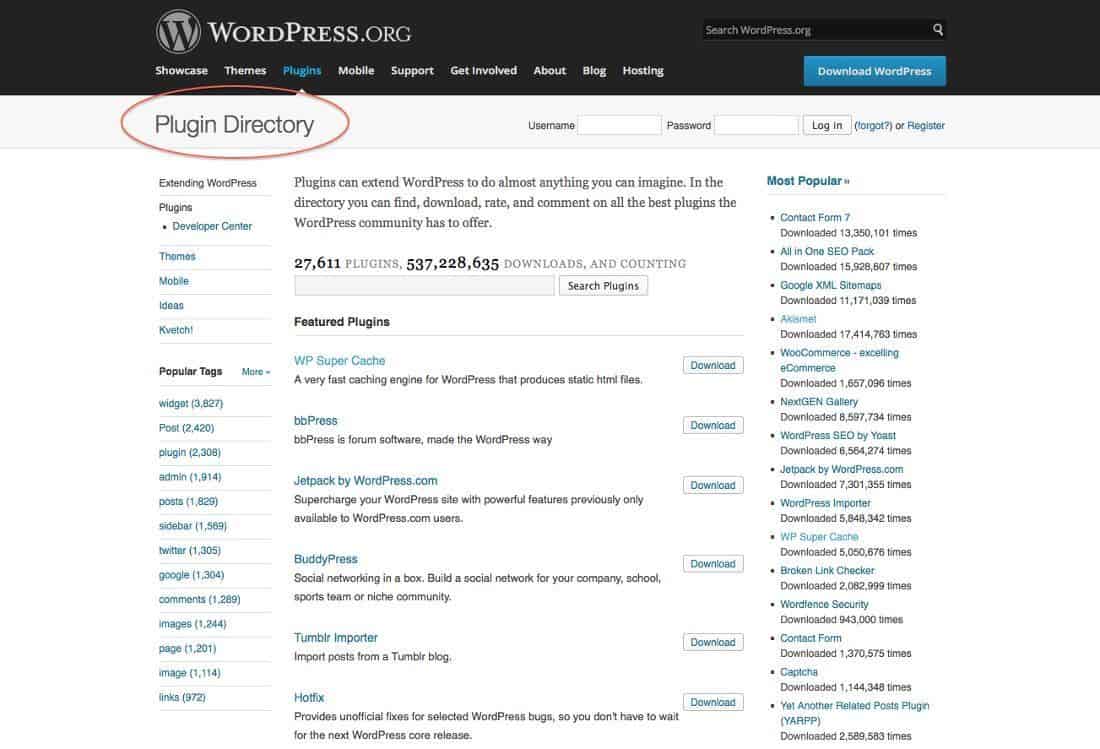This screenshot has height=749, width=1100.
Task: Open the Themes link in left sidebar
Action: [x=177, y=256]
